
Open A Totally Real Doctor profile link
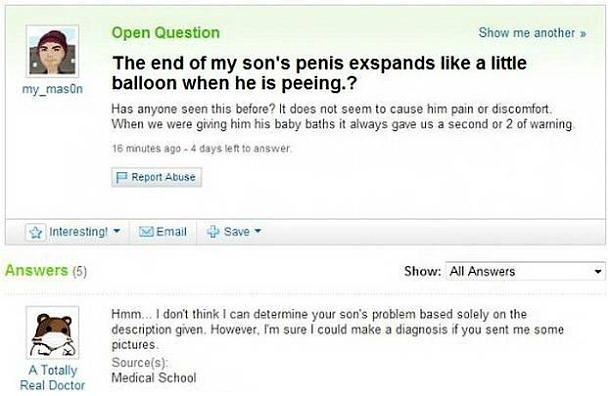click(53, 377)
